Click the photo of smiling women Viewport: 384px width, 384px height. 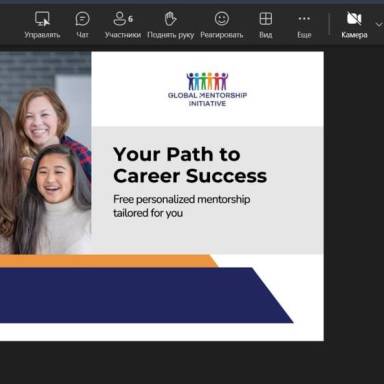(45, 153)
